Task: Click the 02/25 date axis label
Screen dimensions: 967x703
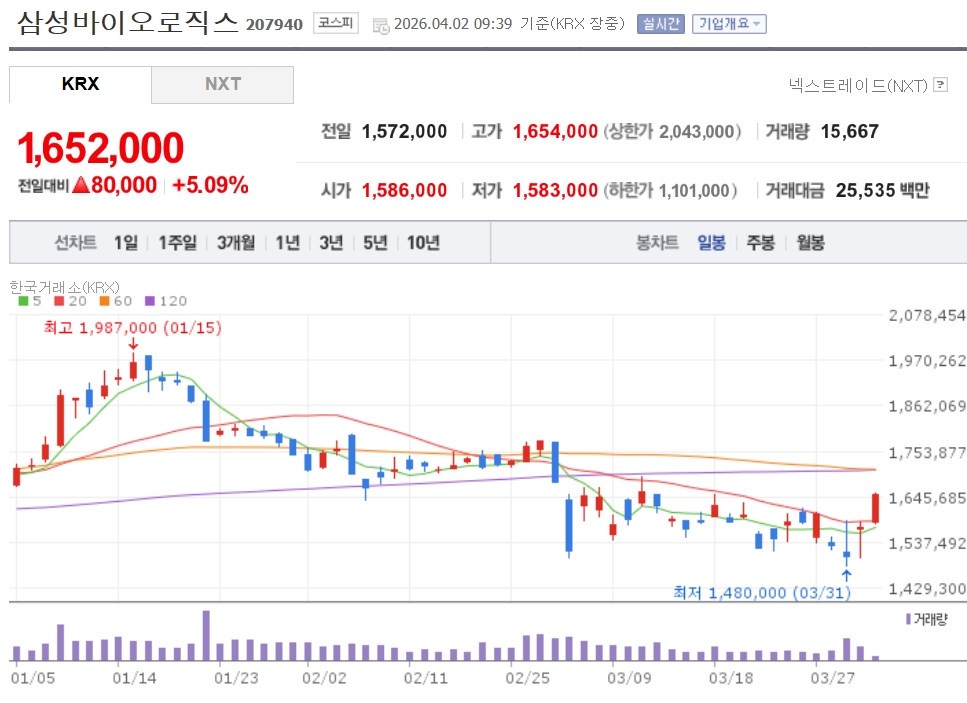Action: (x=527, y=678)
